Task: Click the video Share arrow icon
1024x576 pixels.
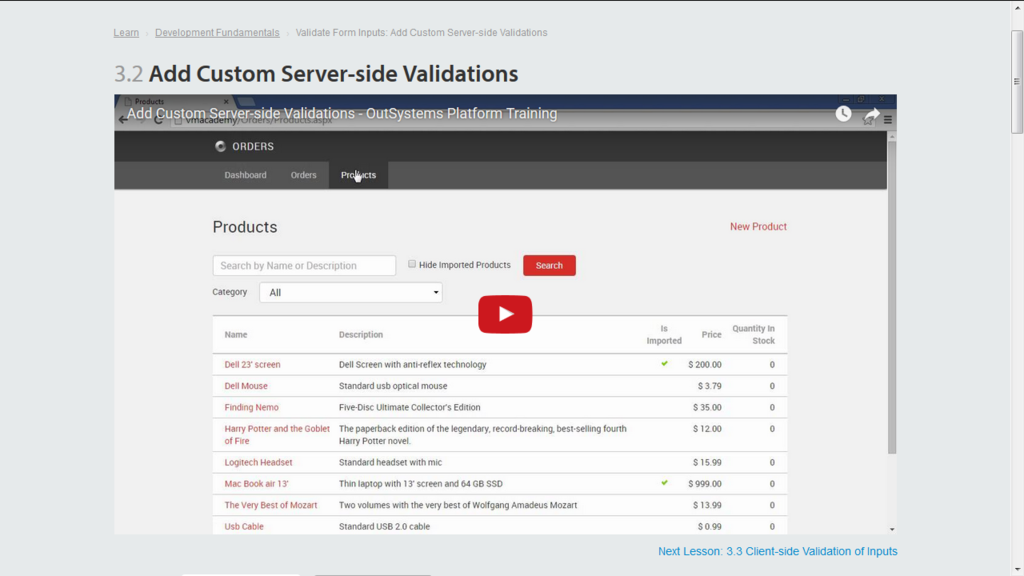Action: point(871,116)
